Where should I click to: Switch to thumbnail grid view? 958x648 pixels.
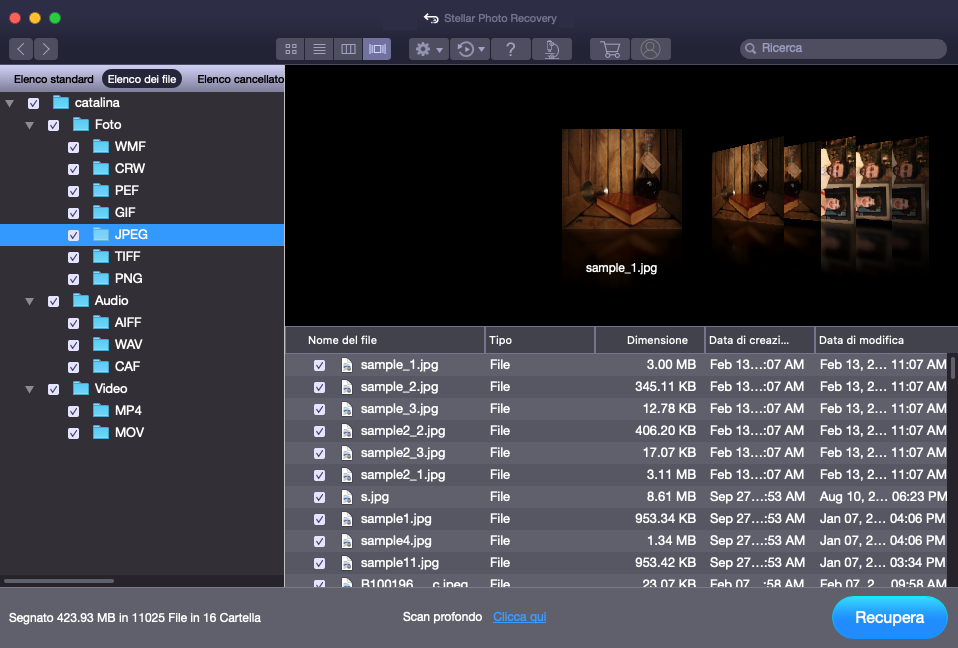[x=291, y=49]
